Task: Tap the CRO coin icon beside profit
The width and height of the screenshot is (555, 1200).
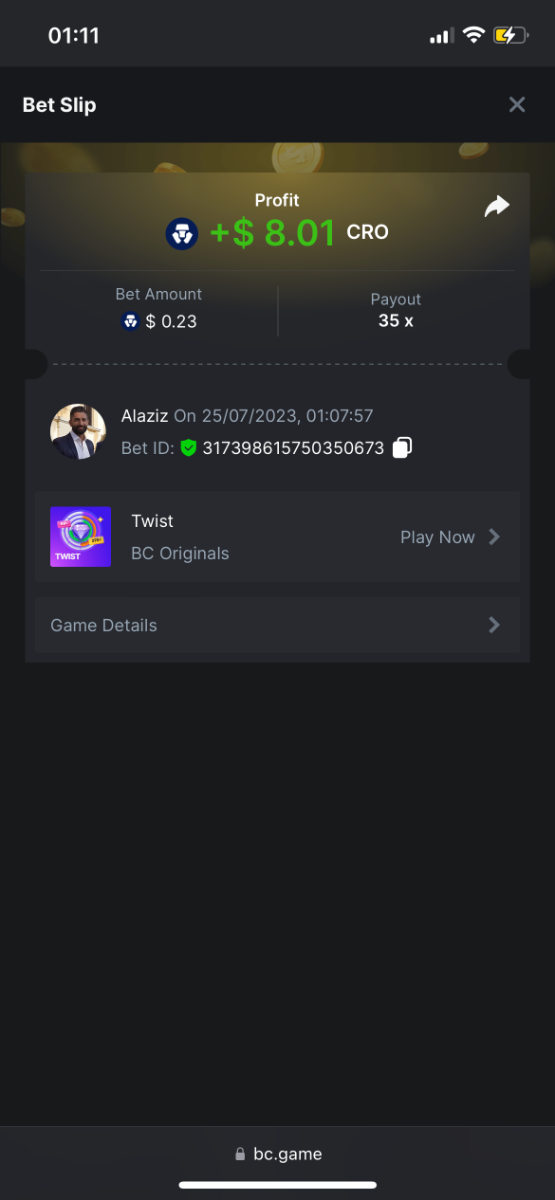Action: (x=182, y=233)
